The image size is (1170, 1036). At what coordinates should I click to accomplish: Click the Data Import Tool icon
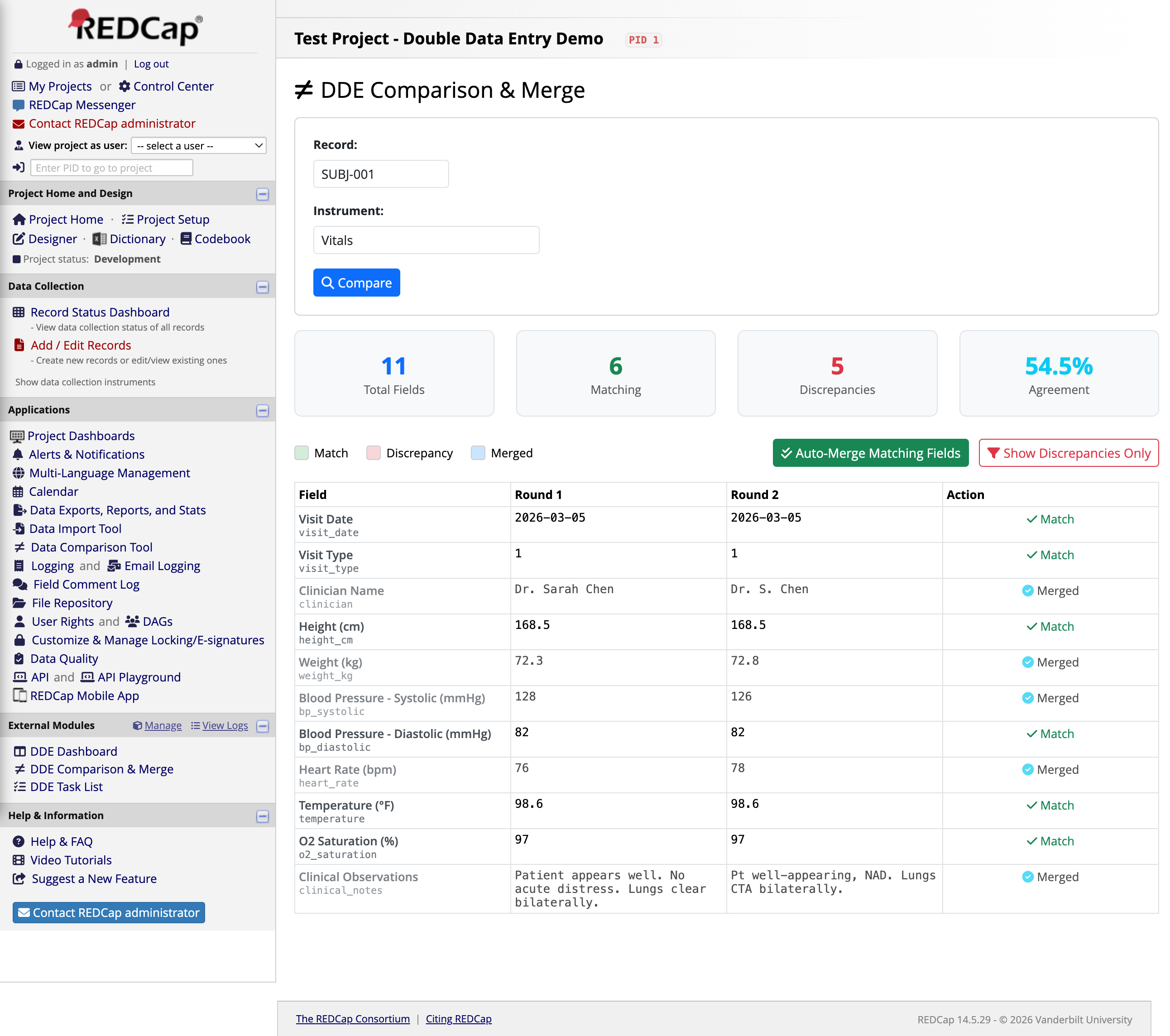19,529
